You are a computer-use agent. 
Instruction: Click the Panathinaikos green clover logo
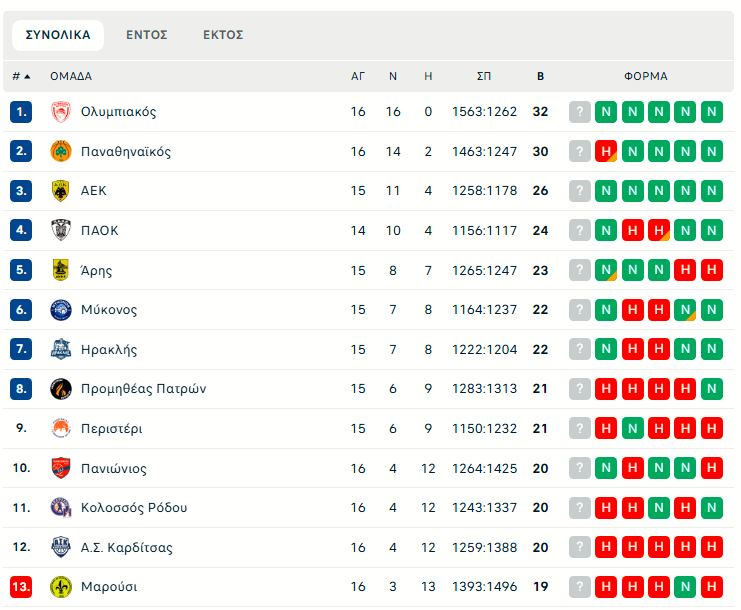coord(61,152)
